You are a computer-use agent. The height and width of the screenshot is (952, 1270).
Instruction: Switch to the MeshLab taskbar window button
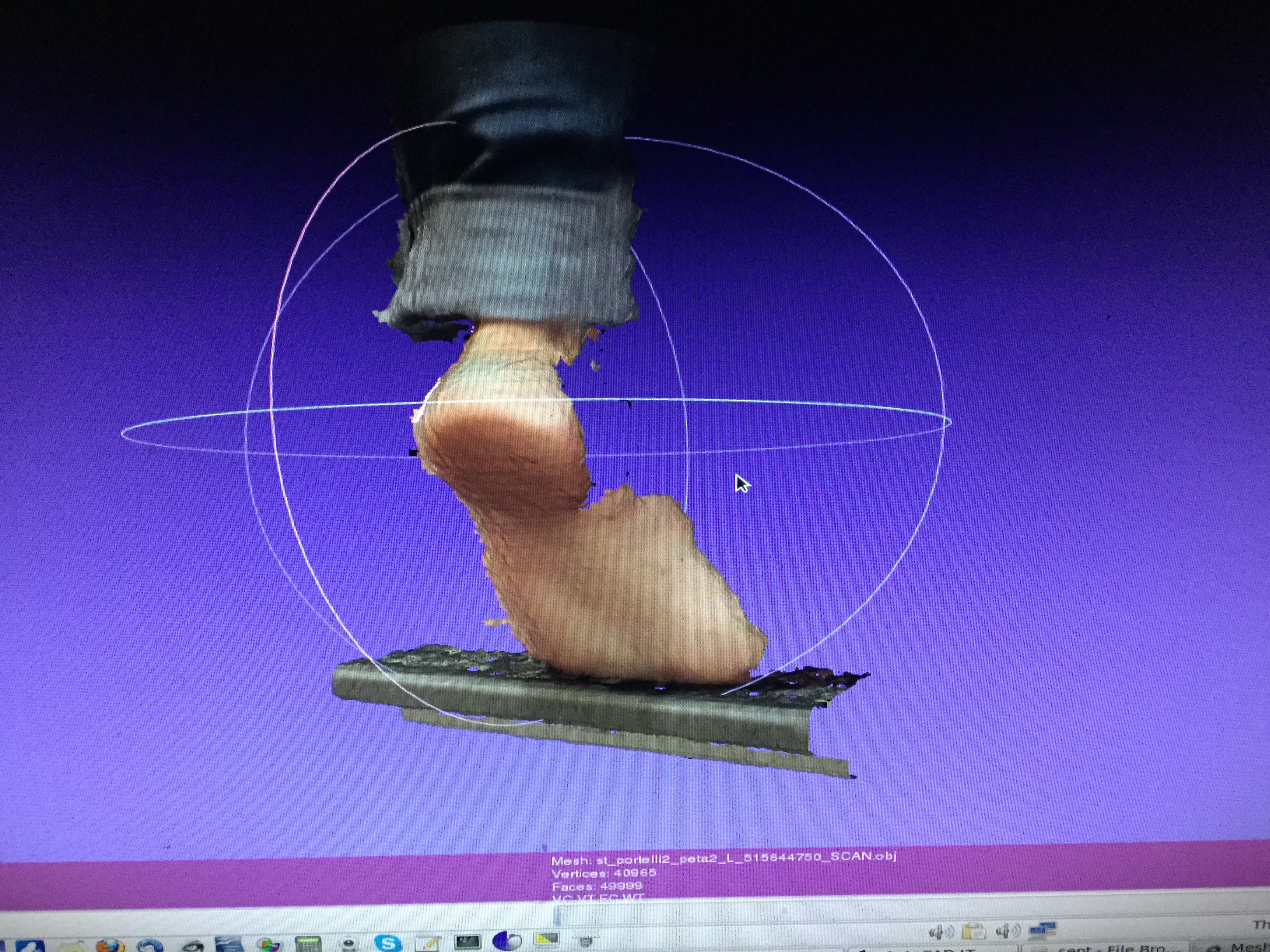[x=1235, y=948]
